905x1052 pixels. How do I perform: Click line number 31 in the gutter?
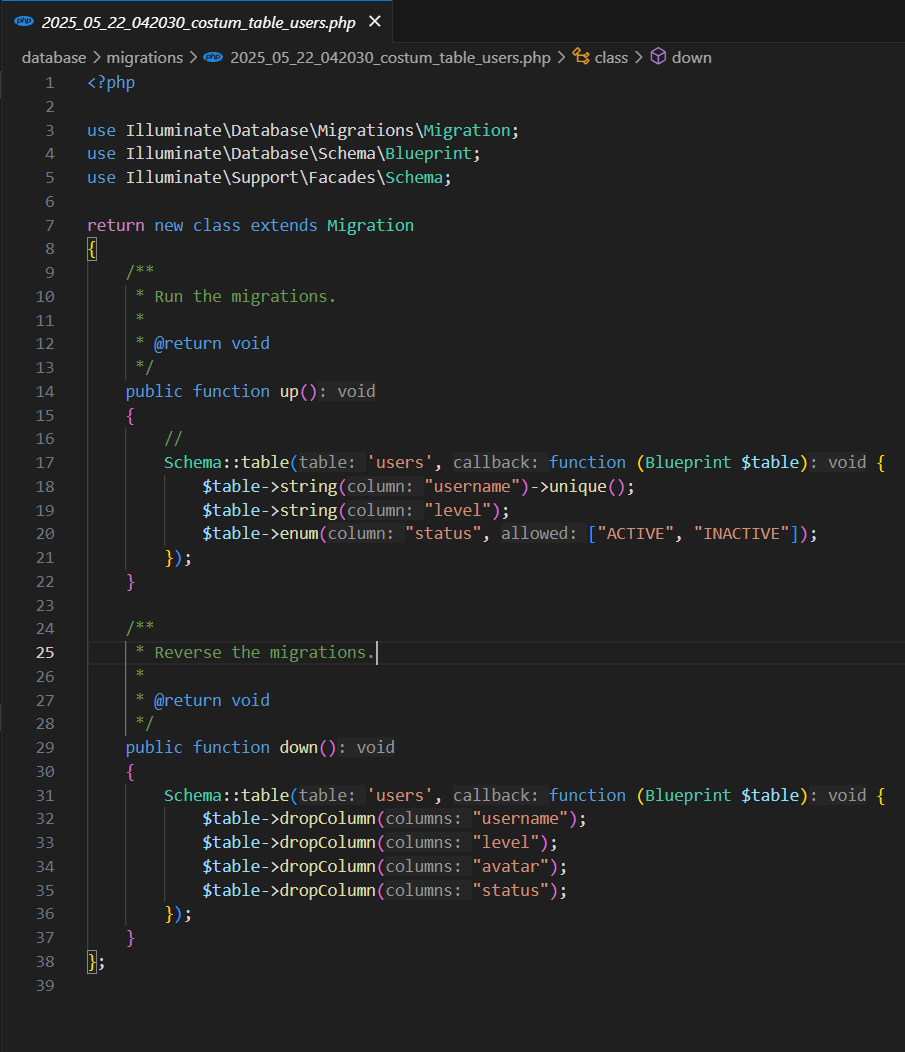[x=45, y=795]
